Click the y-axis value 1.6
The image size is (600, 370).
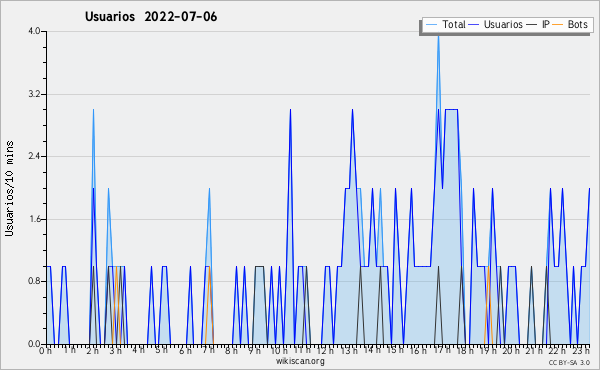tap(34, 219)
